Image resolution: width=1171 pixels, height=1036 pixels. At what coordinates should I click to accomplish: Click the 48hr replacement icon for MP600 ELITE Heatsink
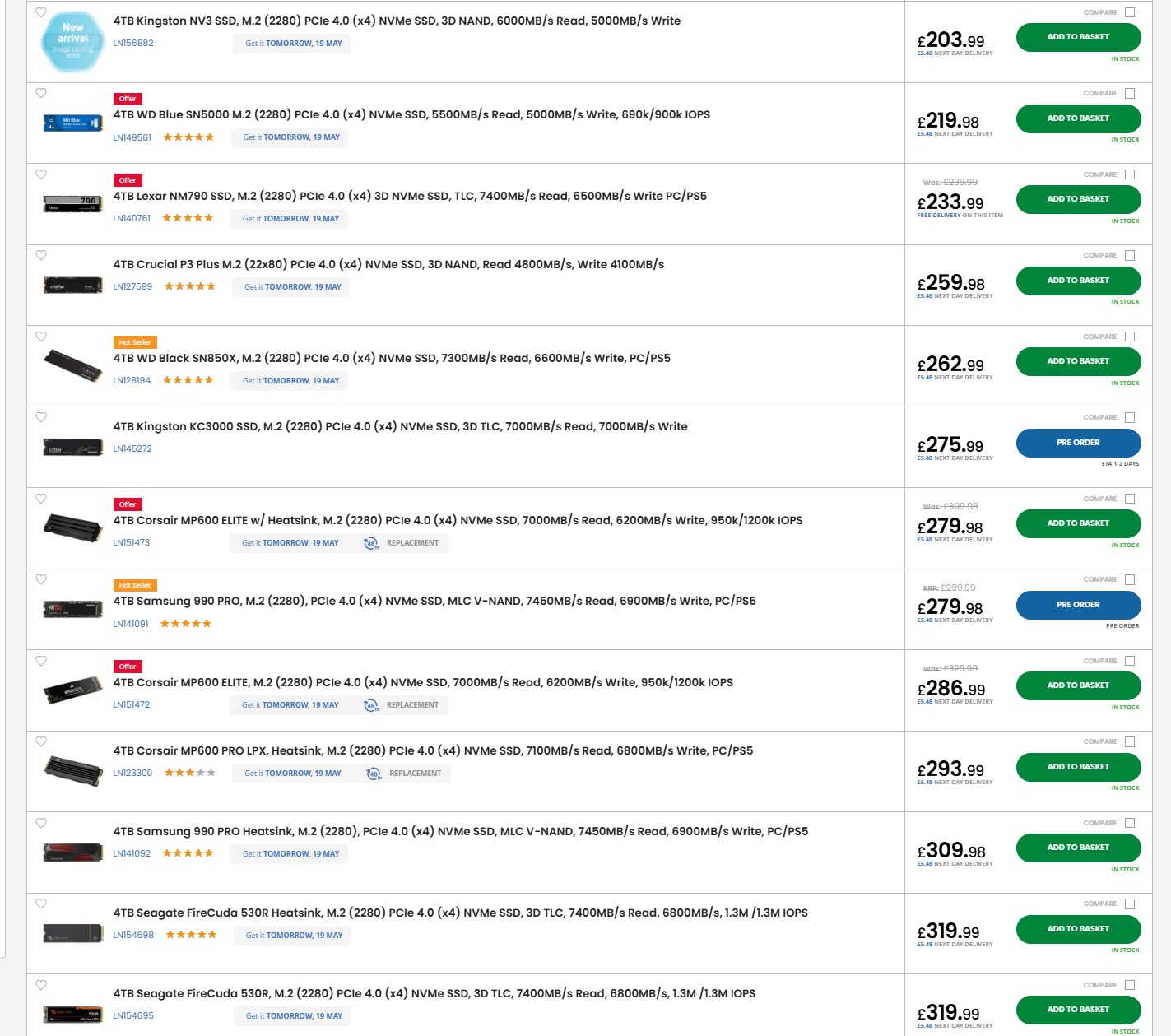click(x=371, y=543)
